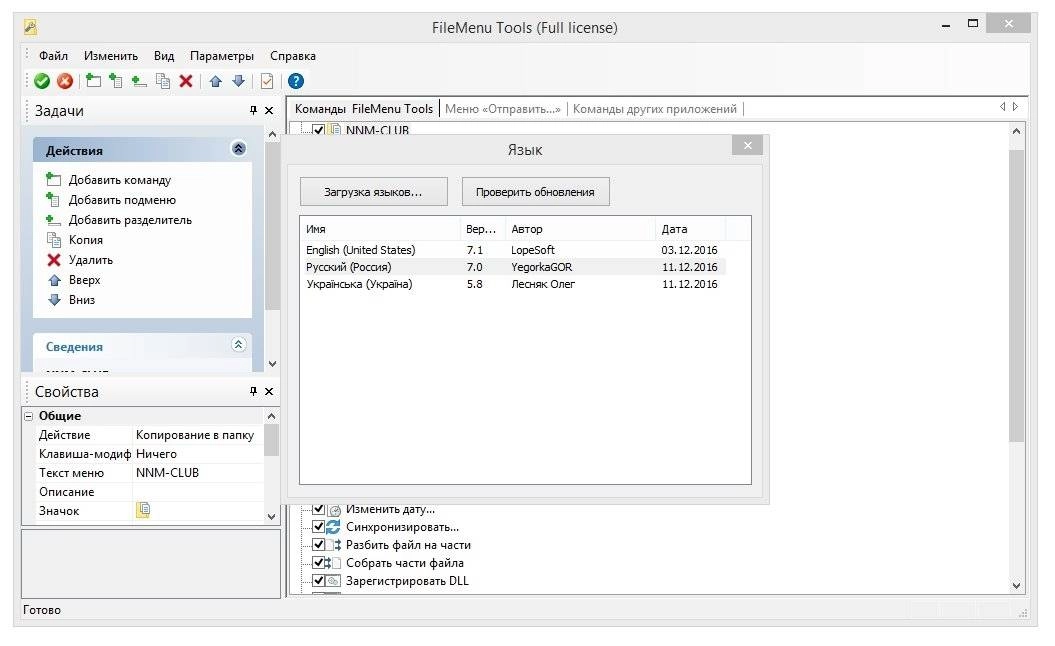Click the commands tree scrollbar up arrow

[x=1016, y=131]
